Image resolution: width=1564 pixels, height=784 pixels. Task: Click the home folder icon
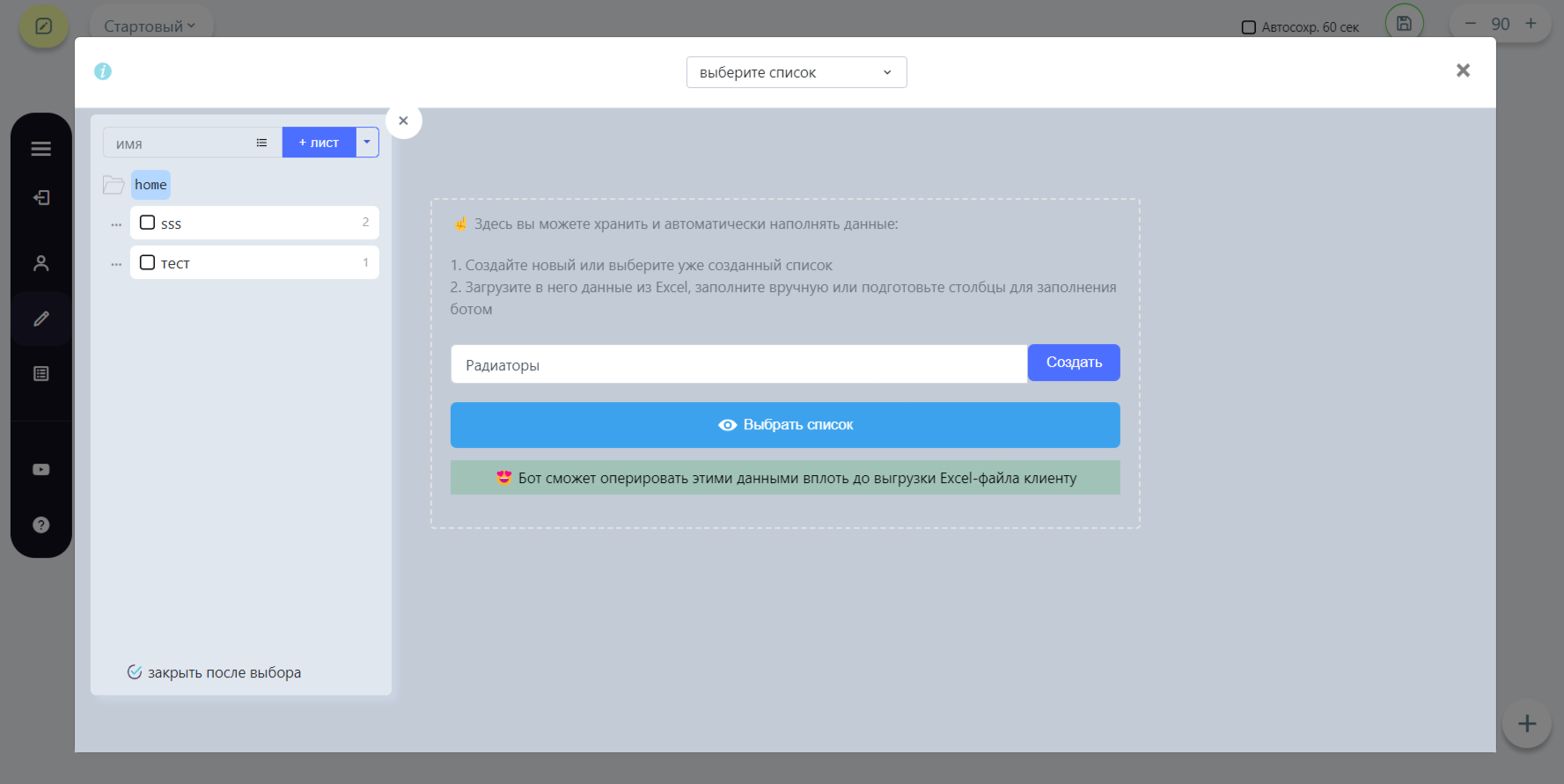pyautogui.click(x=114, y=185)
